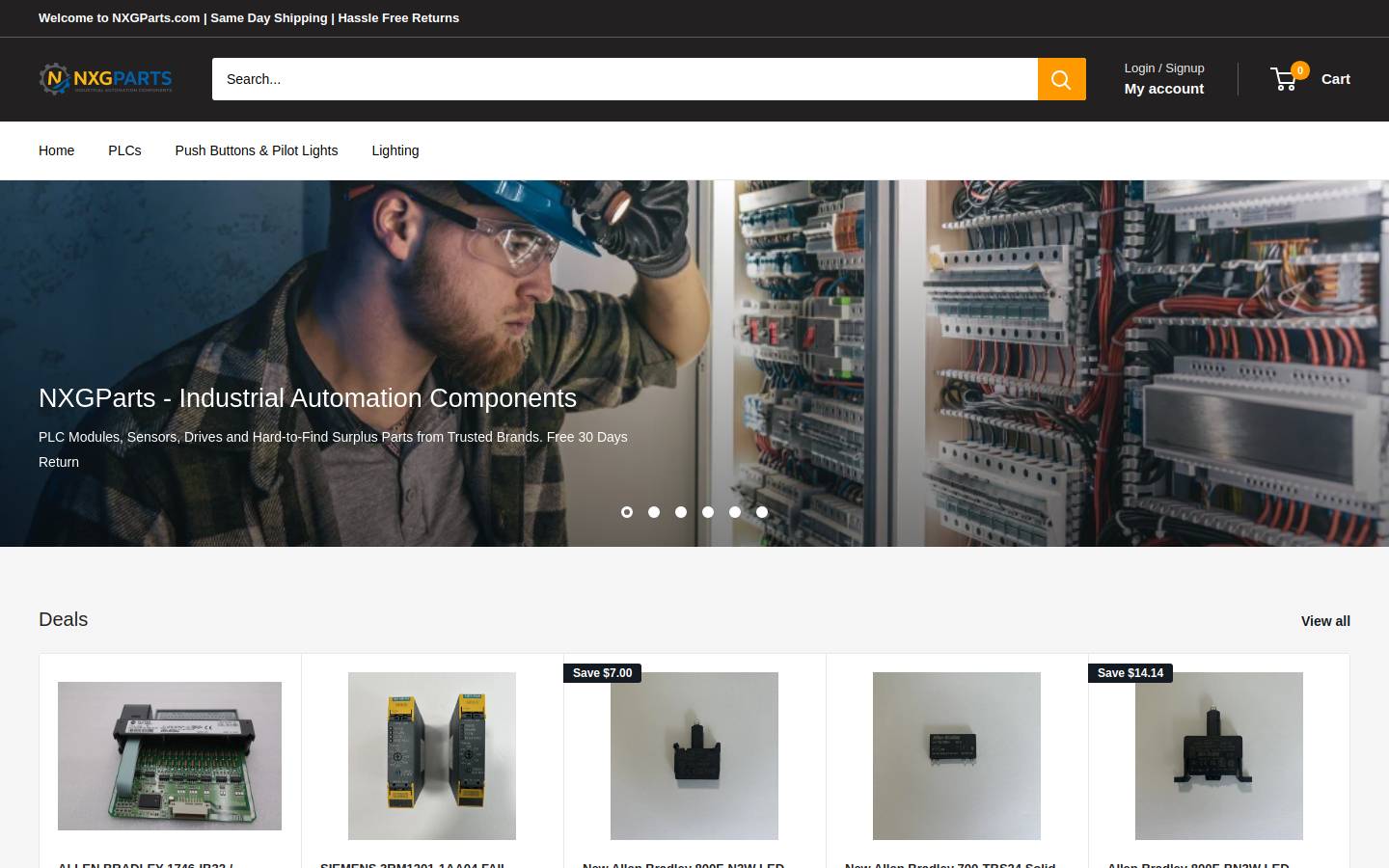Viewport: 1389px width, 868px height.
Task: Select fifth slideshow dot
Action: coord(735,512)
